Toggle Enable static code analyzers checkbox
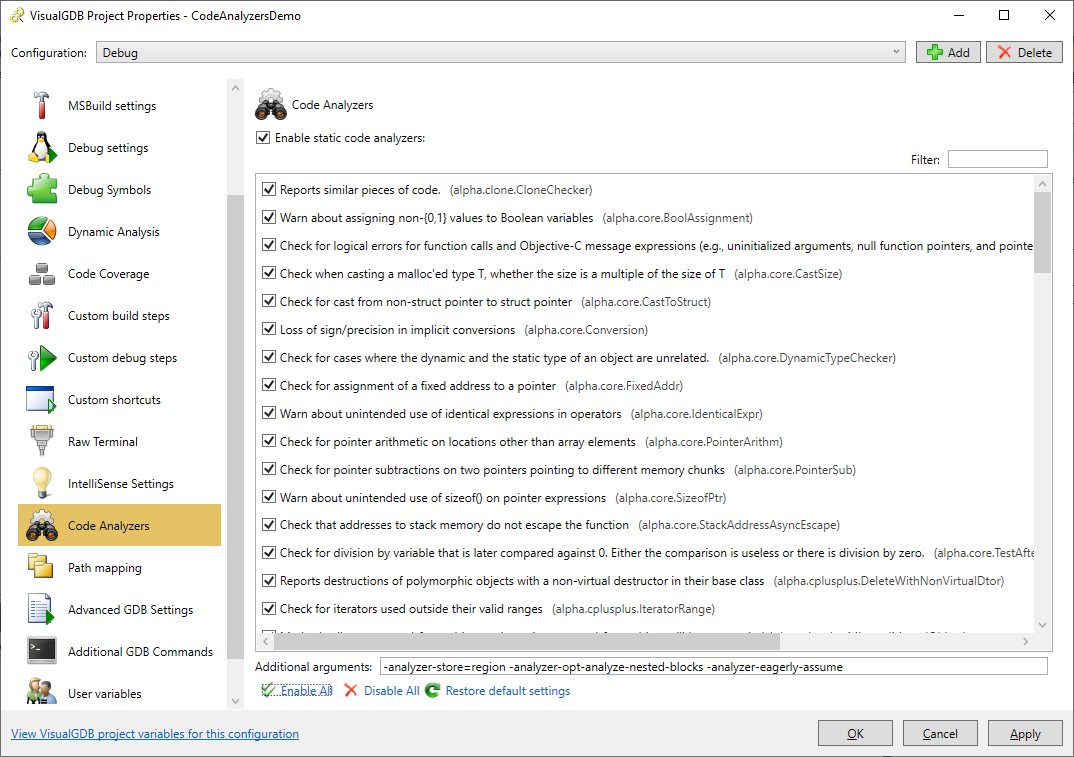 click(x=263, y=138)
